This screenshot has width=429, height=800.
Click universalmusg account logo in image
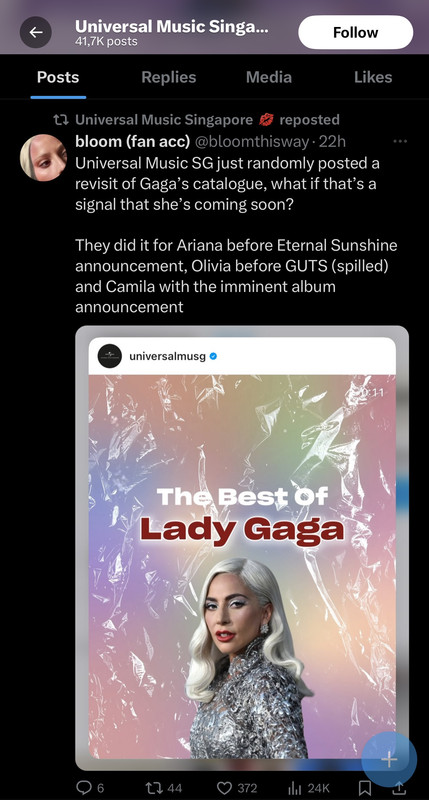[x=110, y=356]
